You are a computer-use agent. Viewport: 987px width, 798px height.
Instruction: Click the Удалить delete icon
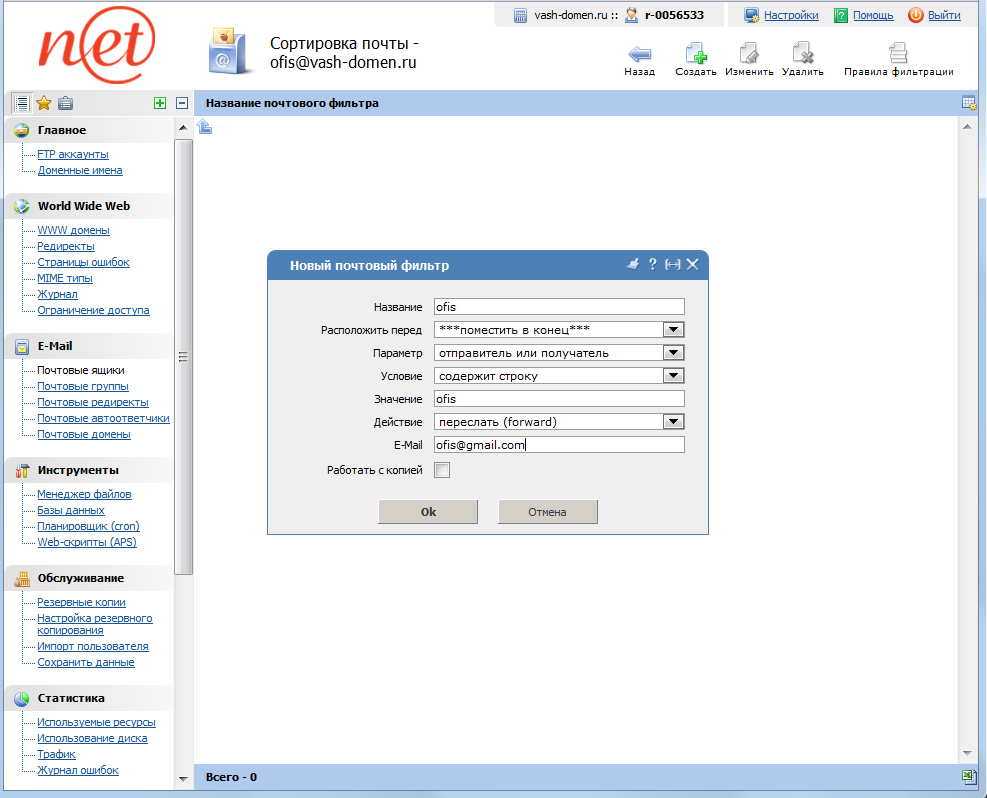point(802,54)
